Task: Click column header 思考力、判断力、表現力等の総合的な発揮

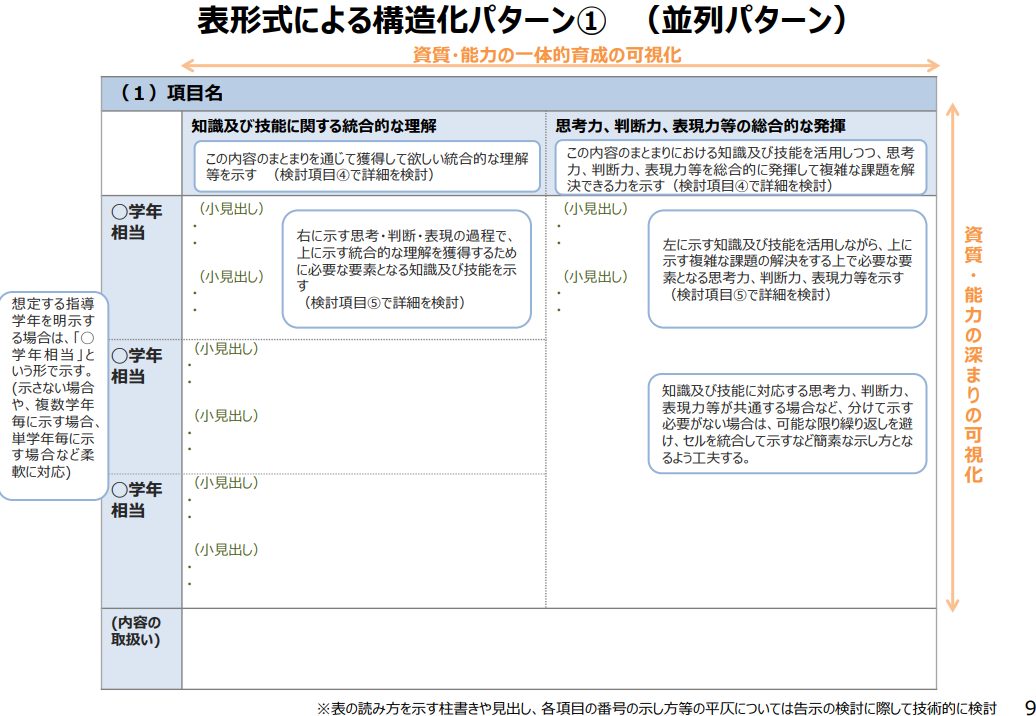Action: point(700,126)
